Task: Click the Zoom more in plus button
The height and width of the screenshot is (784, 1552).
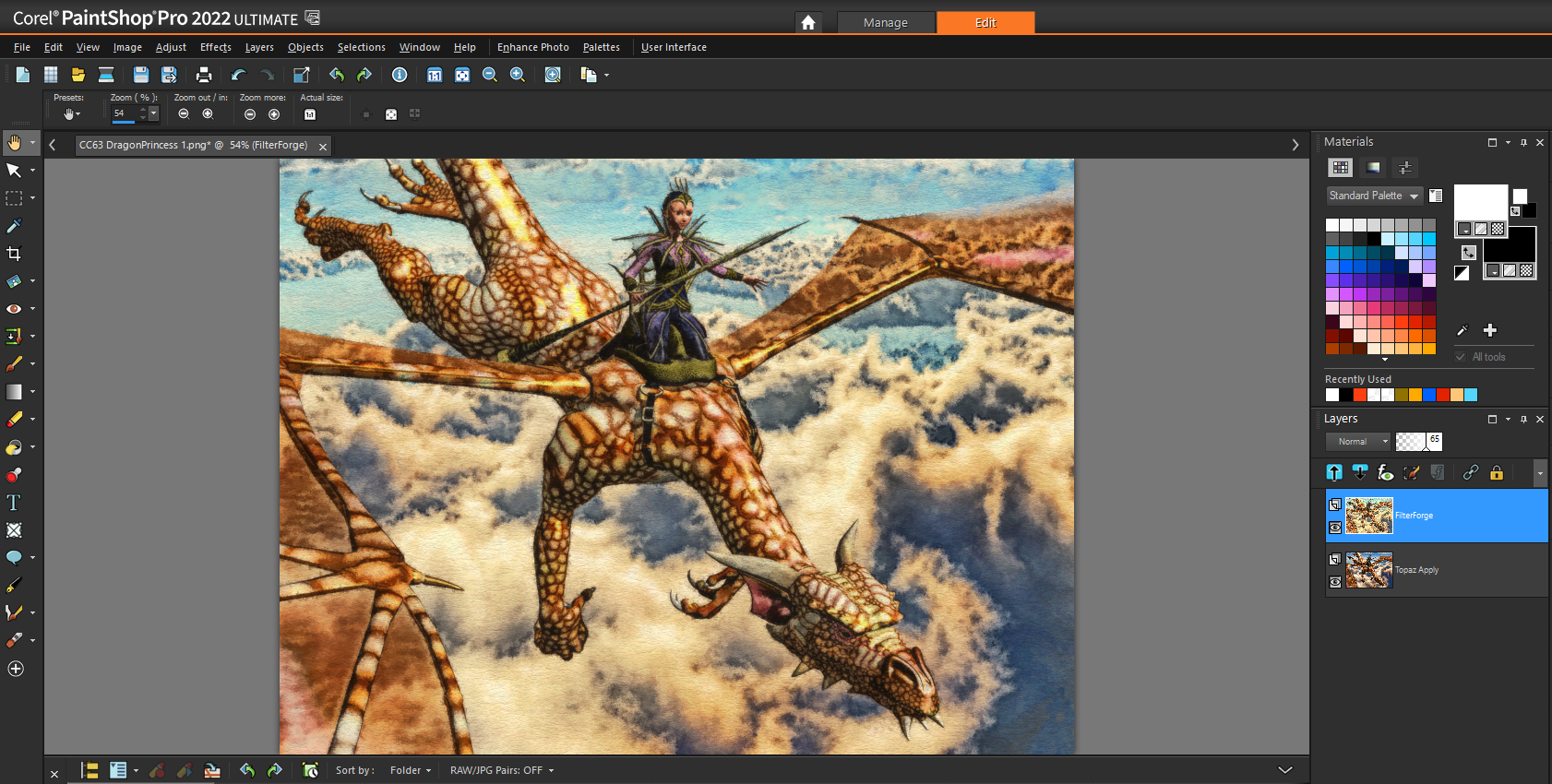Action: tap(274, 114)
